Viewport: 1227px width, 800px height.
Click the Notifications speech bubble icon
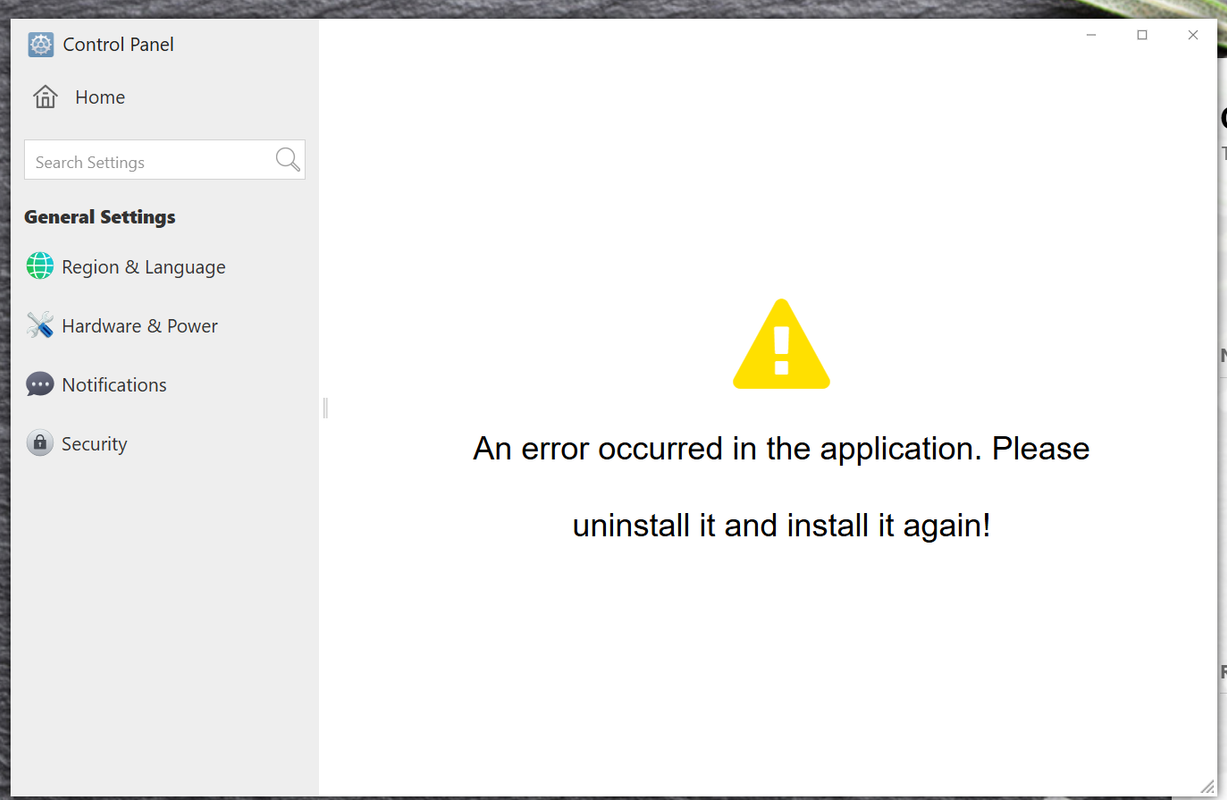(40, 384)
